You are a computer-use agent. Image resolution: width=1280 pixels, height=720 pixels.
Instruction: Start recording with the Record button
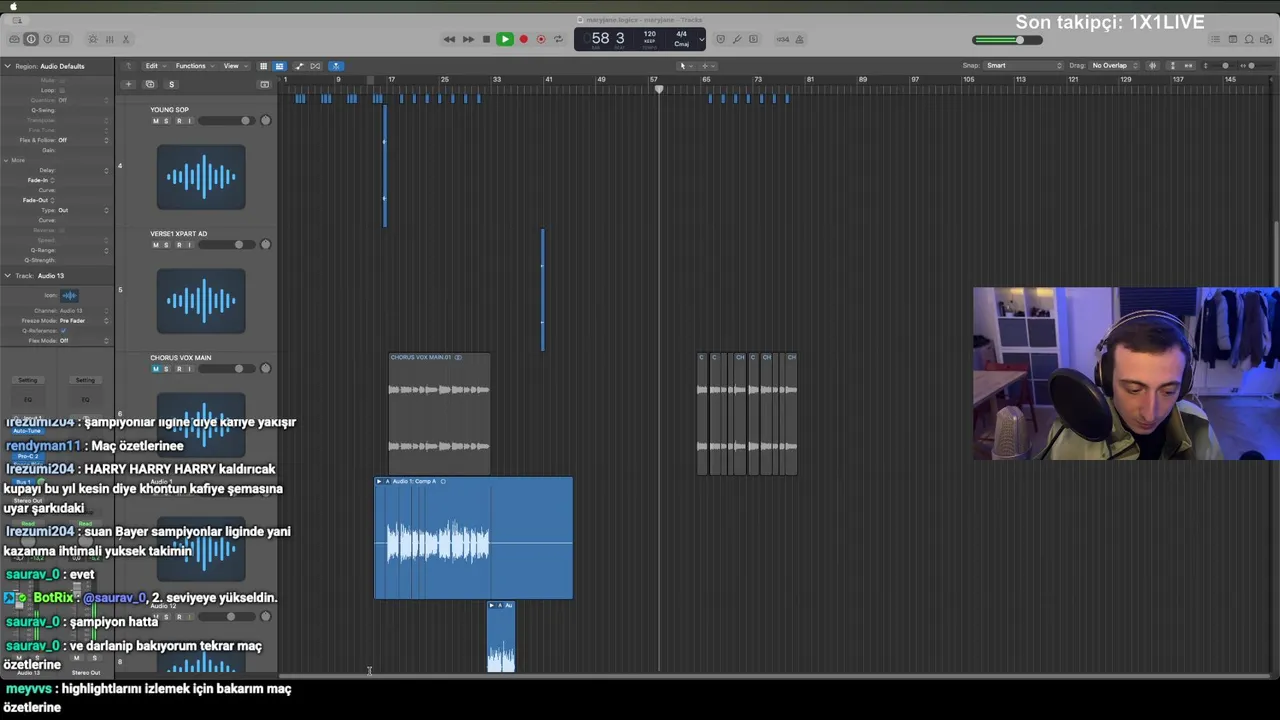coord(523,39)
